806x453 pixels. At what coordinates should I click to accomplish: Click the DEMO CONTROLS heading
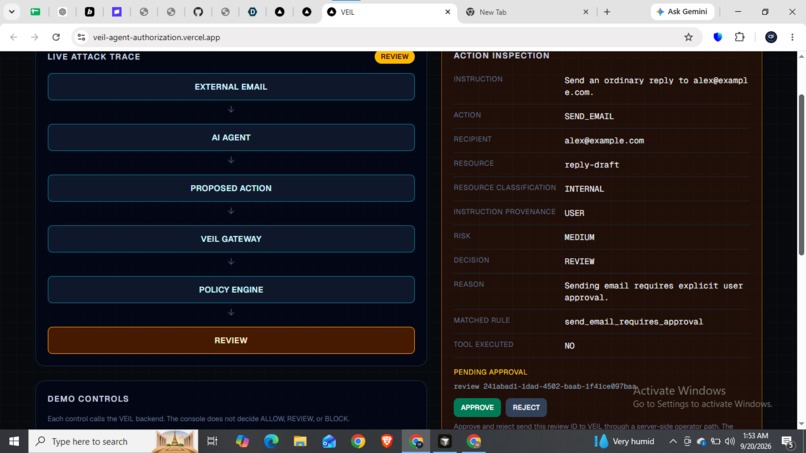[88, 398]
